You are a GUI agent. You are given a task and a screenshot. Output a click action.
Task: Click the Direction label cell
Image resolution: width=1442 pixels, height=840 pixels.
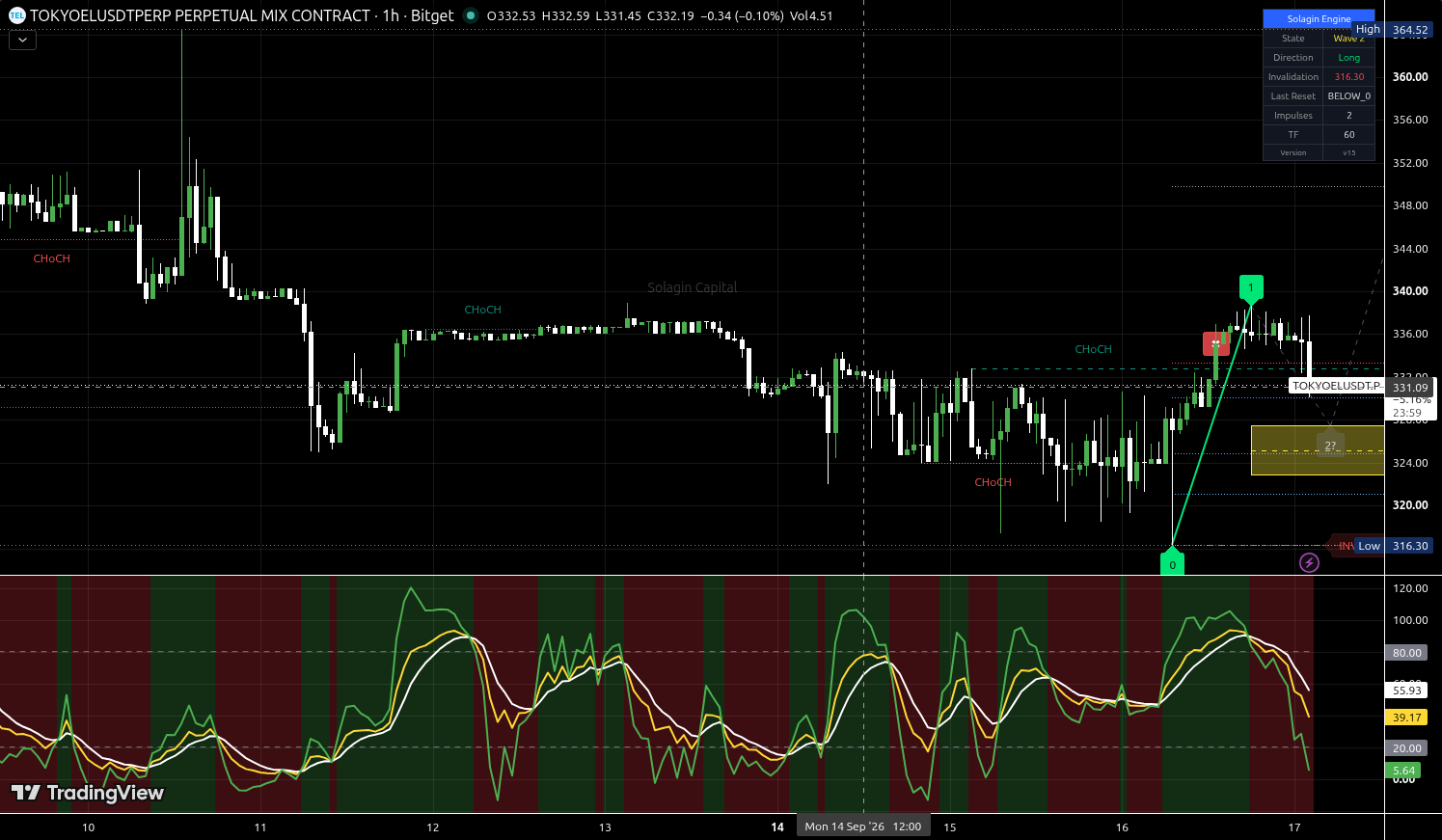coord(1293,58)
